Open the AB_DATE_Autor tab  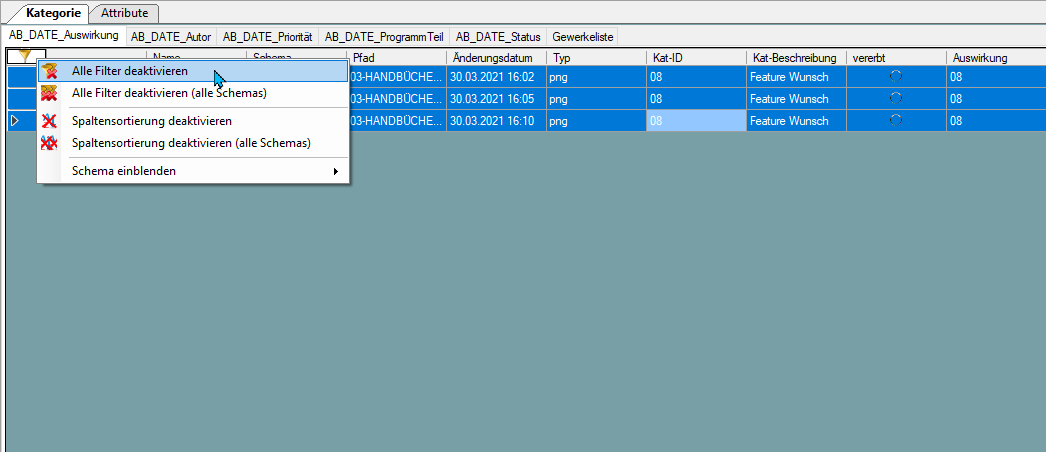(171, 37)
